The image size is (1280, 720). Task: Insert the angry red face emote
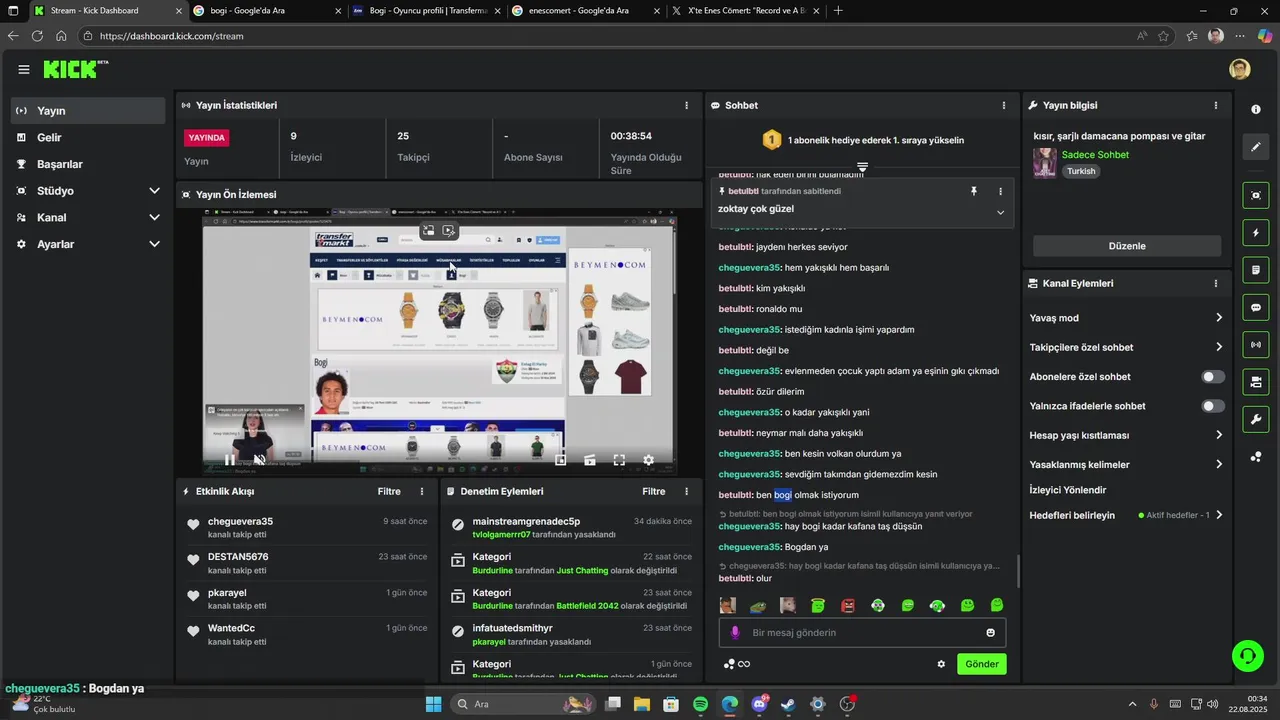[x=848, y=605]
